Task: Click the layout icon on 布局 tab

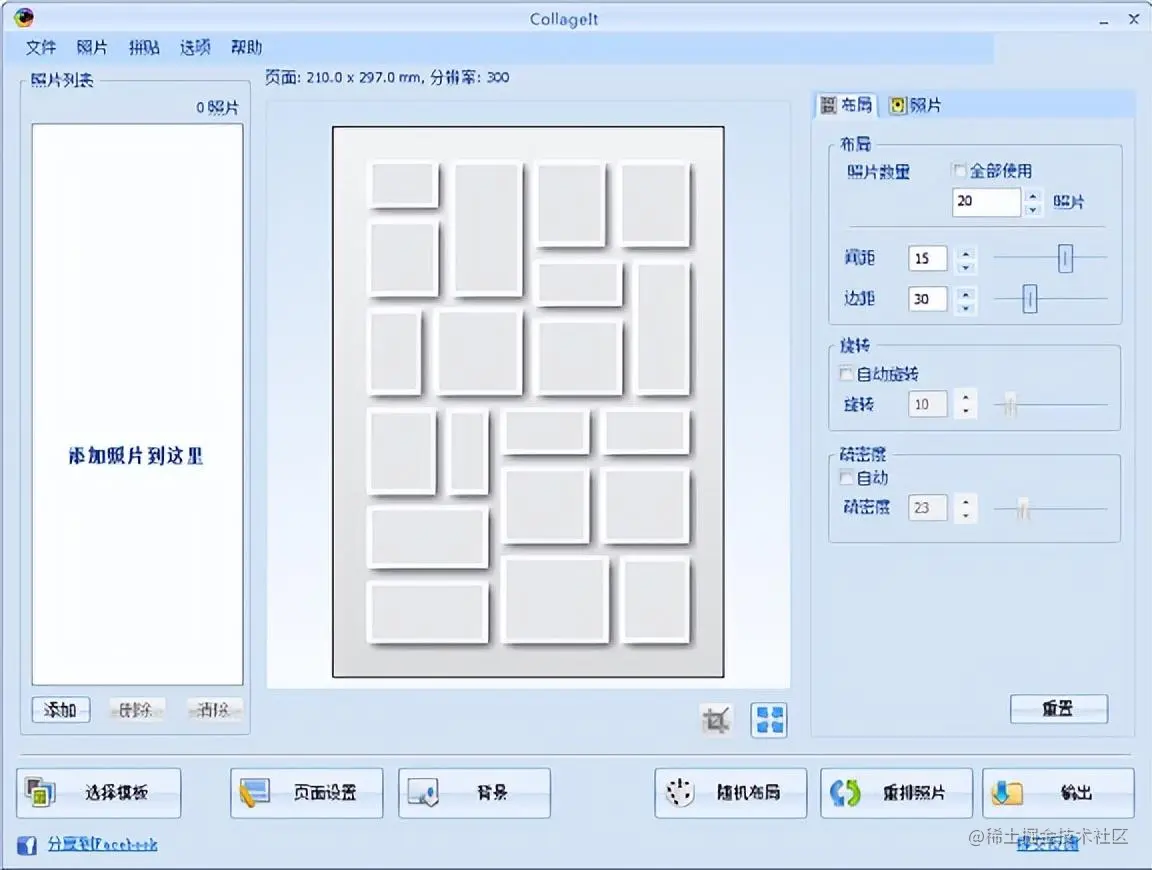Action: pos(829,105)
